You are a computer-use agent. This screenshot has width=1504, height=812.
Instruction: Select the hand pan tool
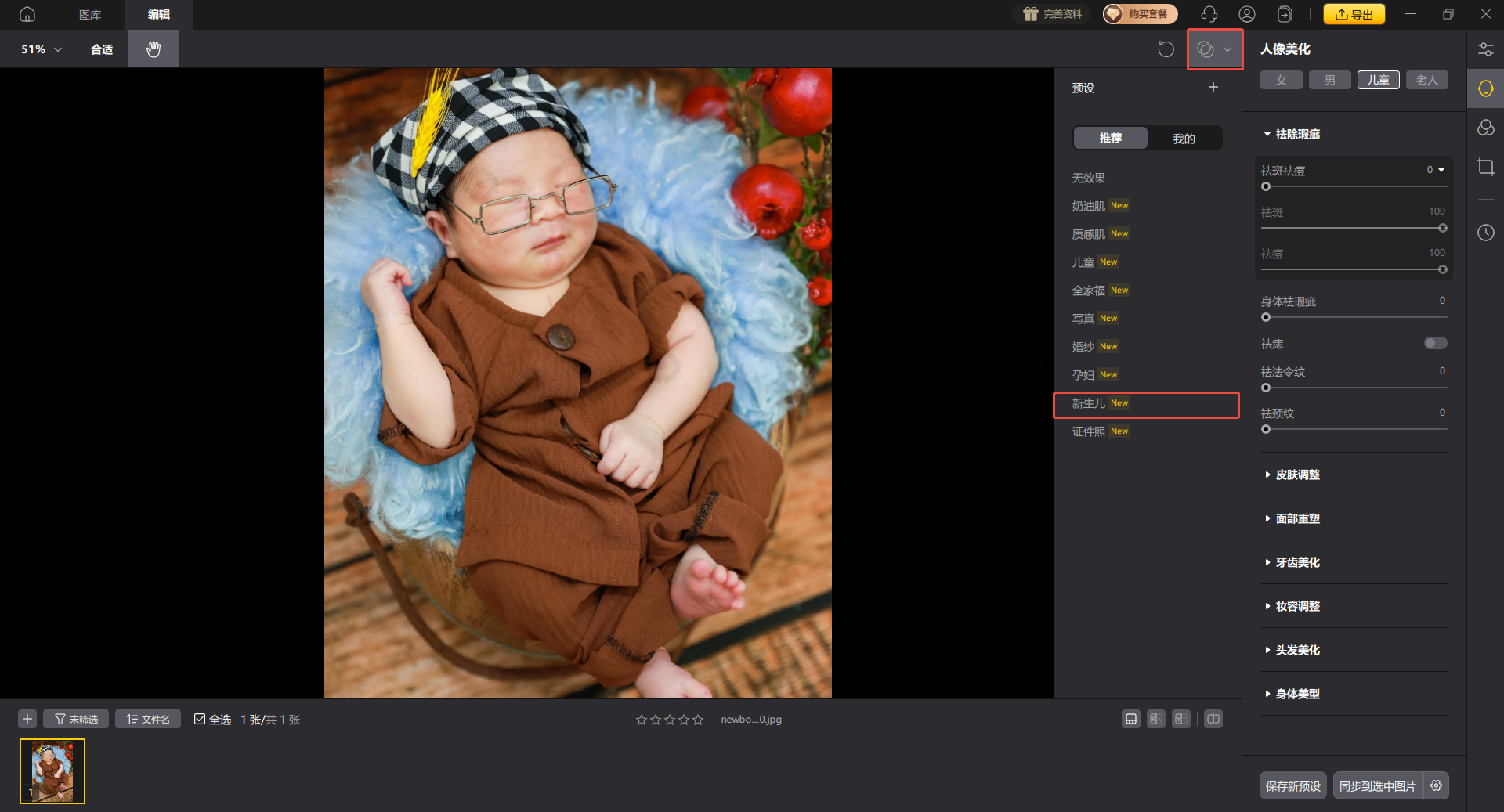click(154, 49)
